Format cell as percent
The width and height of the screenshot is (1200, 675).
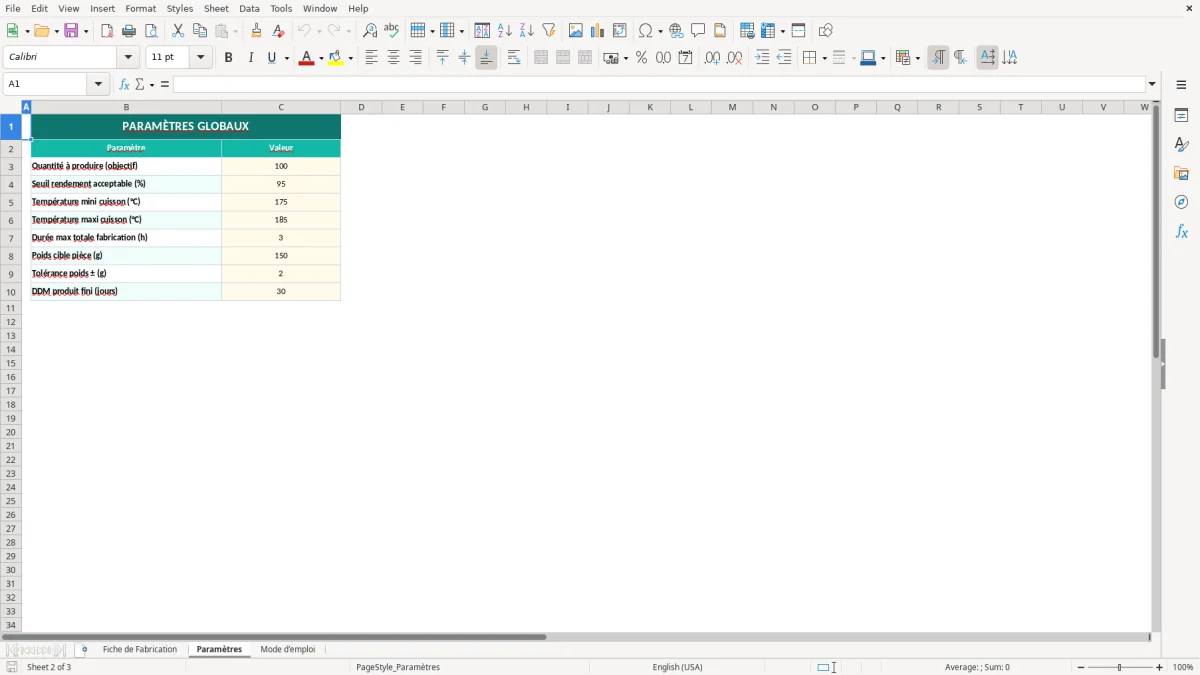pos(642,58)
